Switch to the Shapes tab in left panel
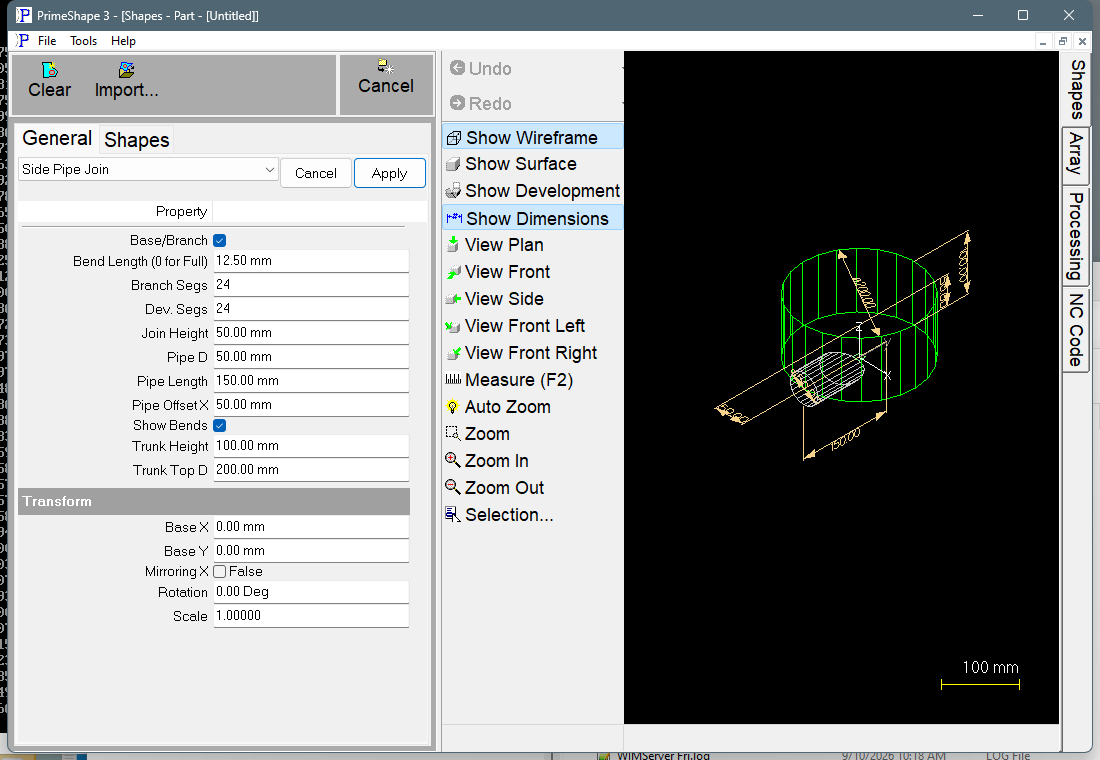This screenshot has height=760, width=1100. click(x=137, y=140)
